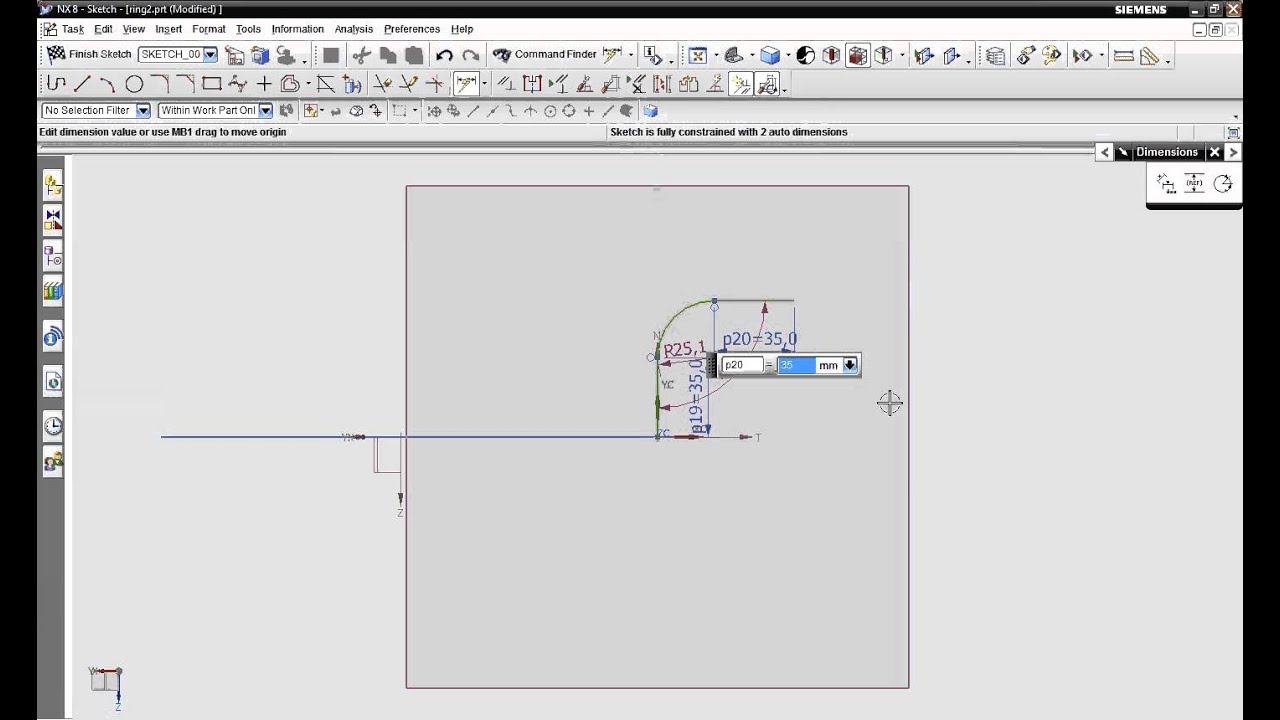The width and height of the screenshot is (1280, 720).
Task: Open the Help menu
Action: pyautogui.click(x=462, y=29)
